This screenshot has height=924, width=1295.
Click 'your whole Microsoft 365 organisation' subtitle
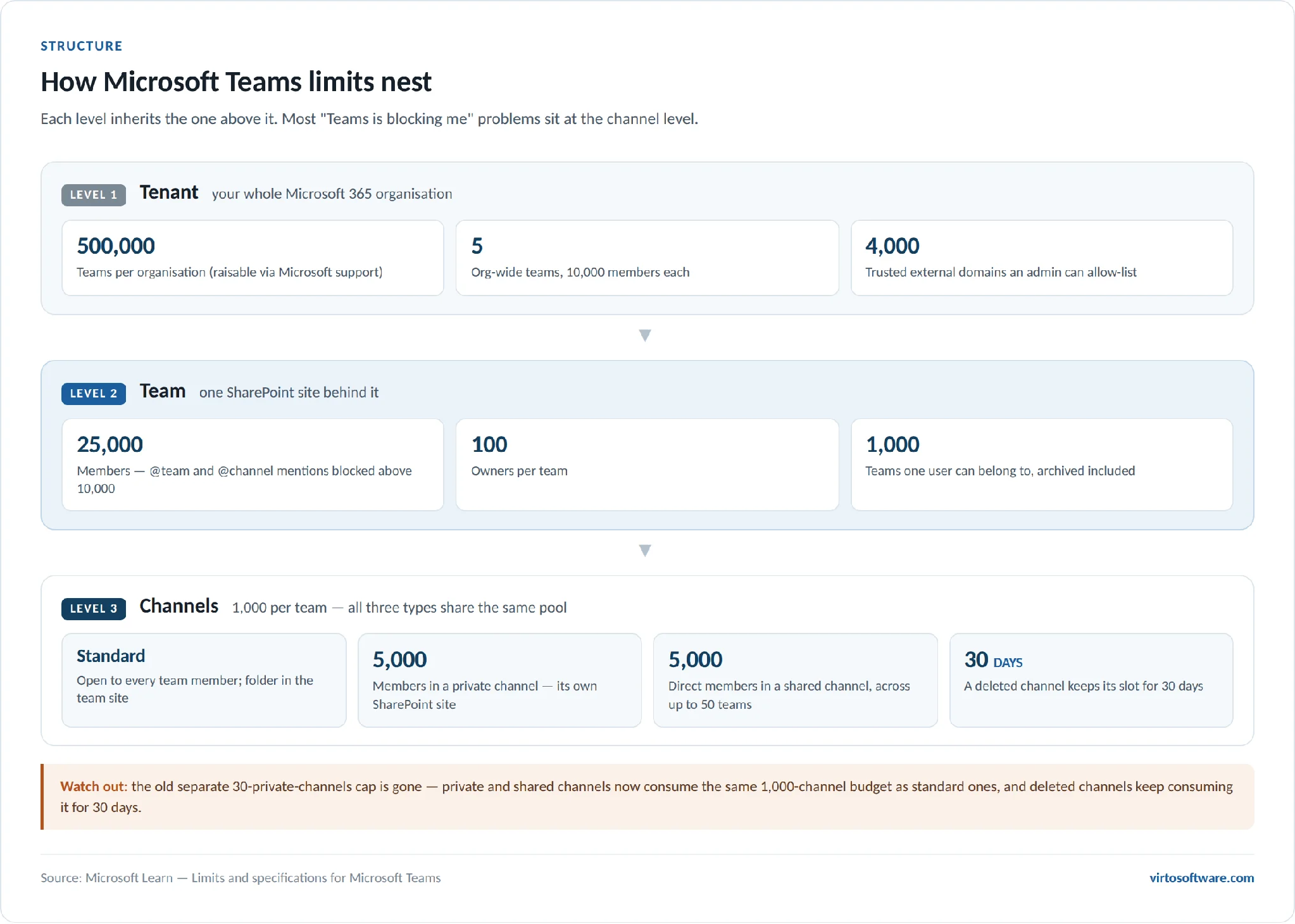[x=332, y=194]
